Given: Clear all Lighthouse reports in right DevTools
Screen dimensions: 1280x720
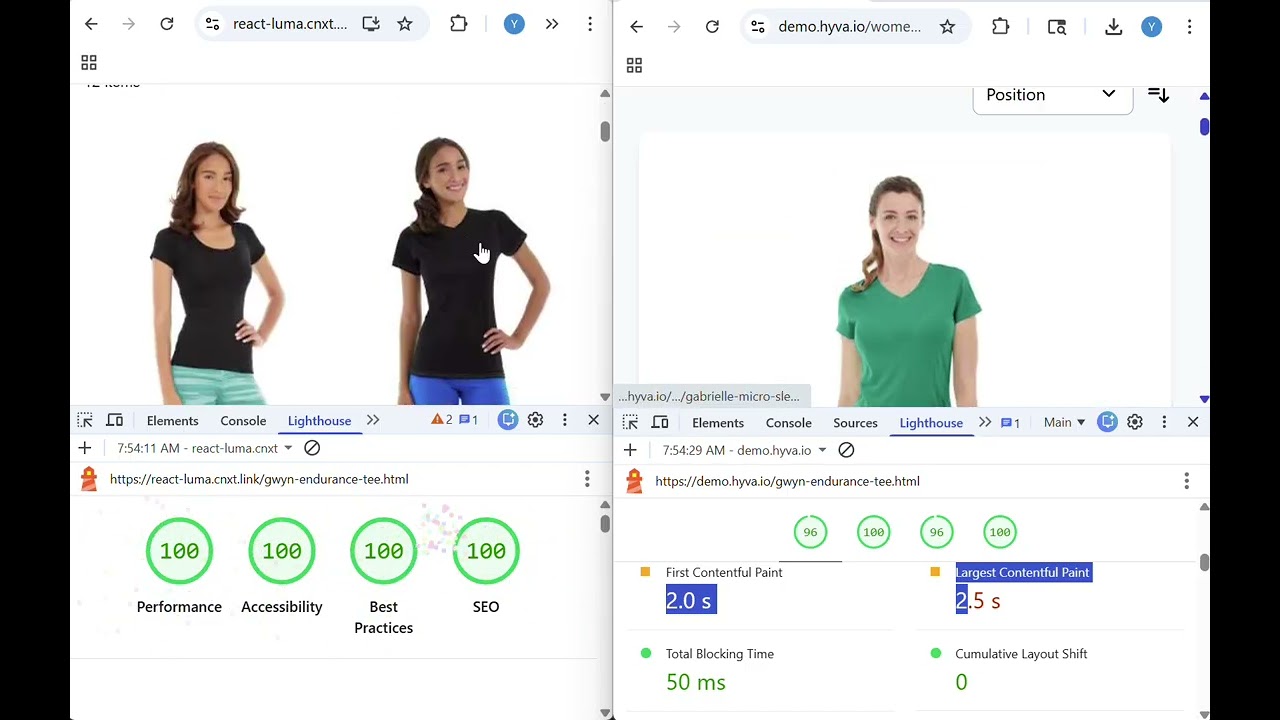Looking at the screenshot, I should [x=846, y=450].
